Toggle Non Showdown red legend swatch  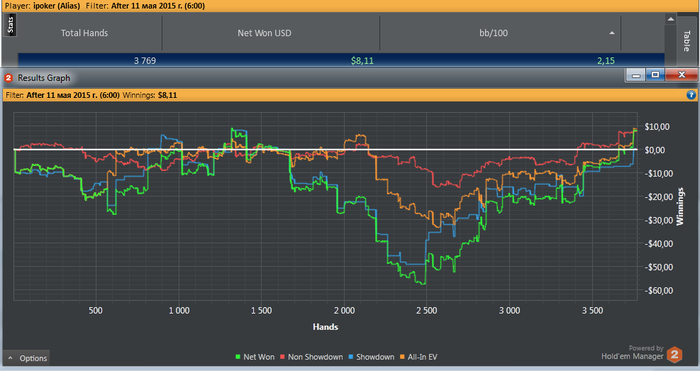point(283,357)
